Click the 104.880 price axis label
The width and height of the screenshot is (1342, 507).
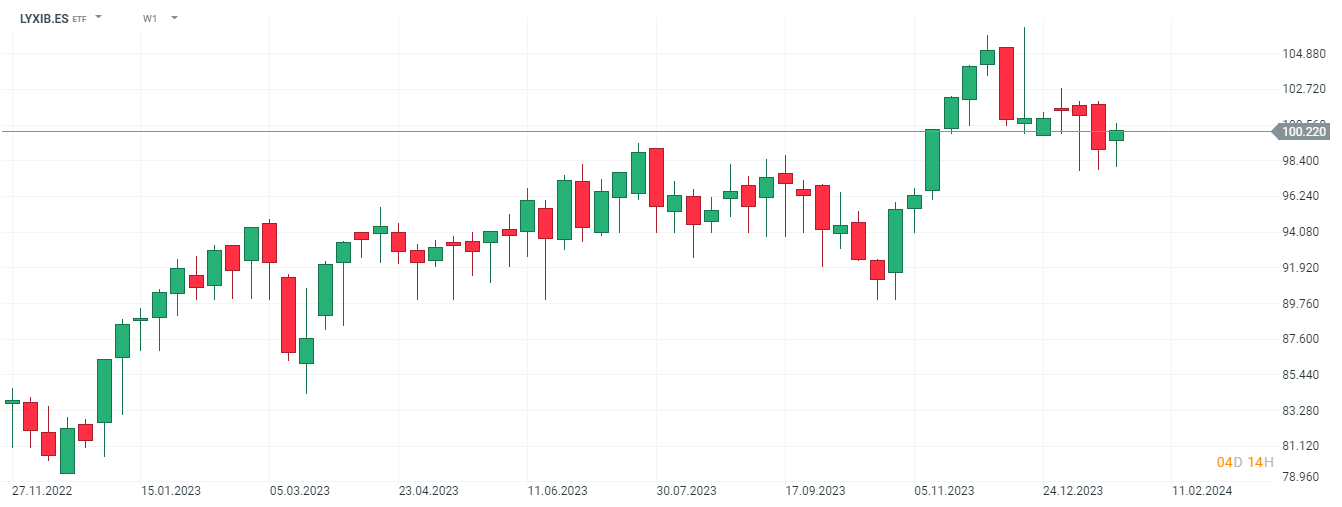[1303, 53]
